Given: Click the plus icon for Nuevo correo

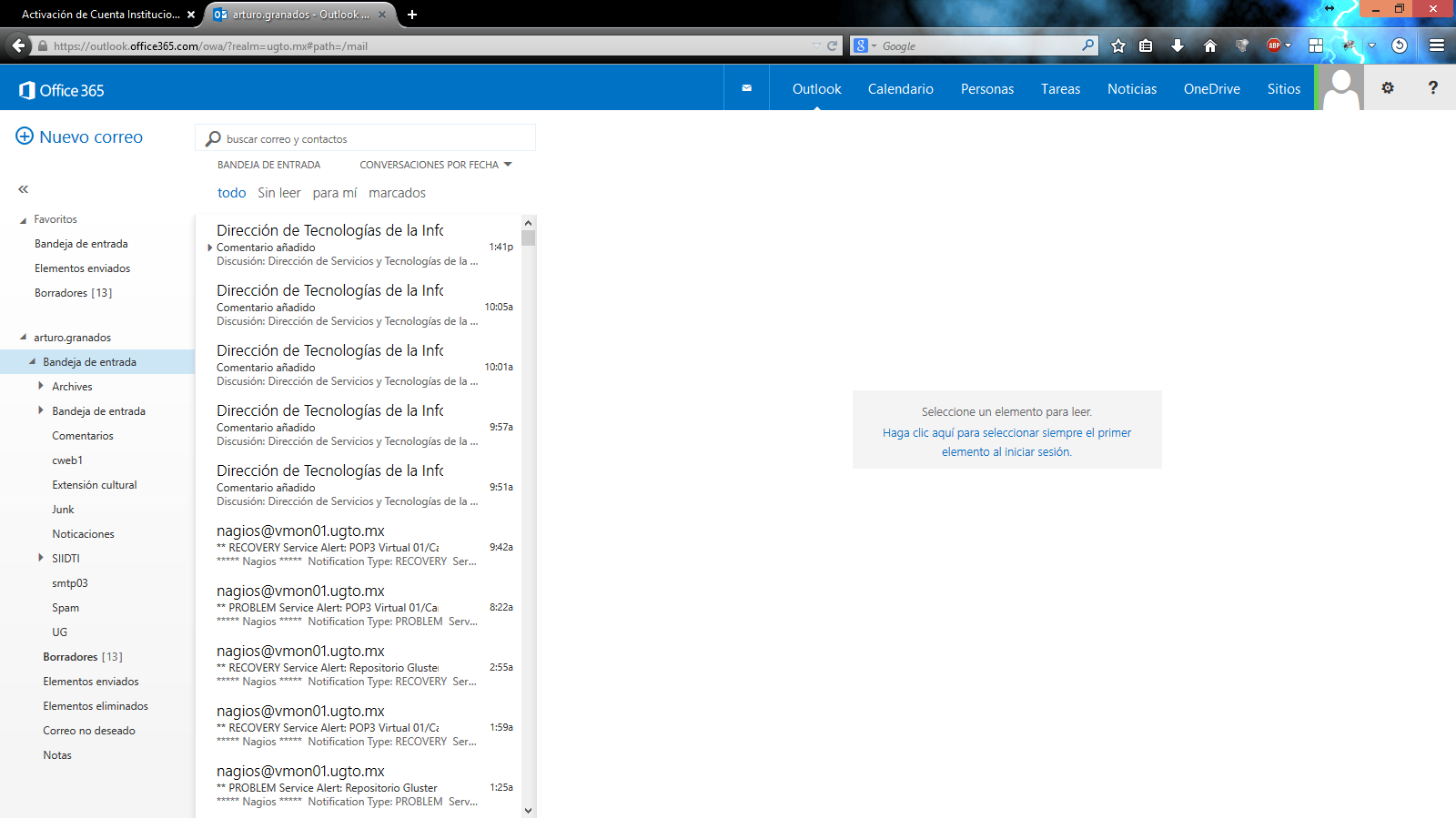Looking at the screenshot, I should point(25,136).
